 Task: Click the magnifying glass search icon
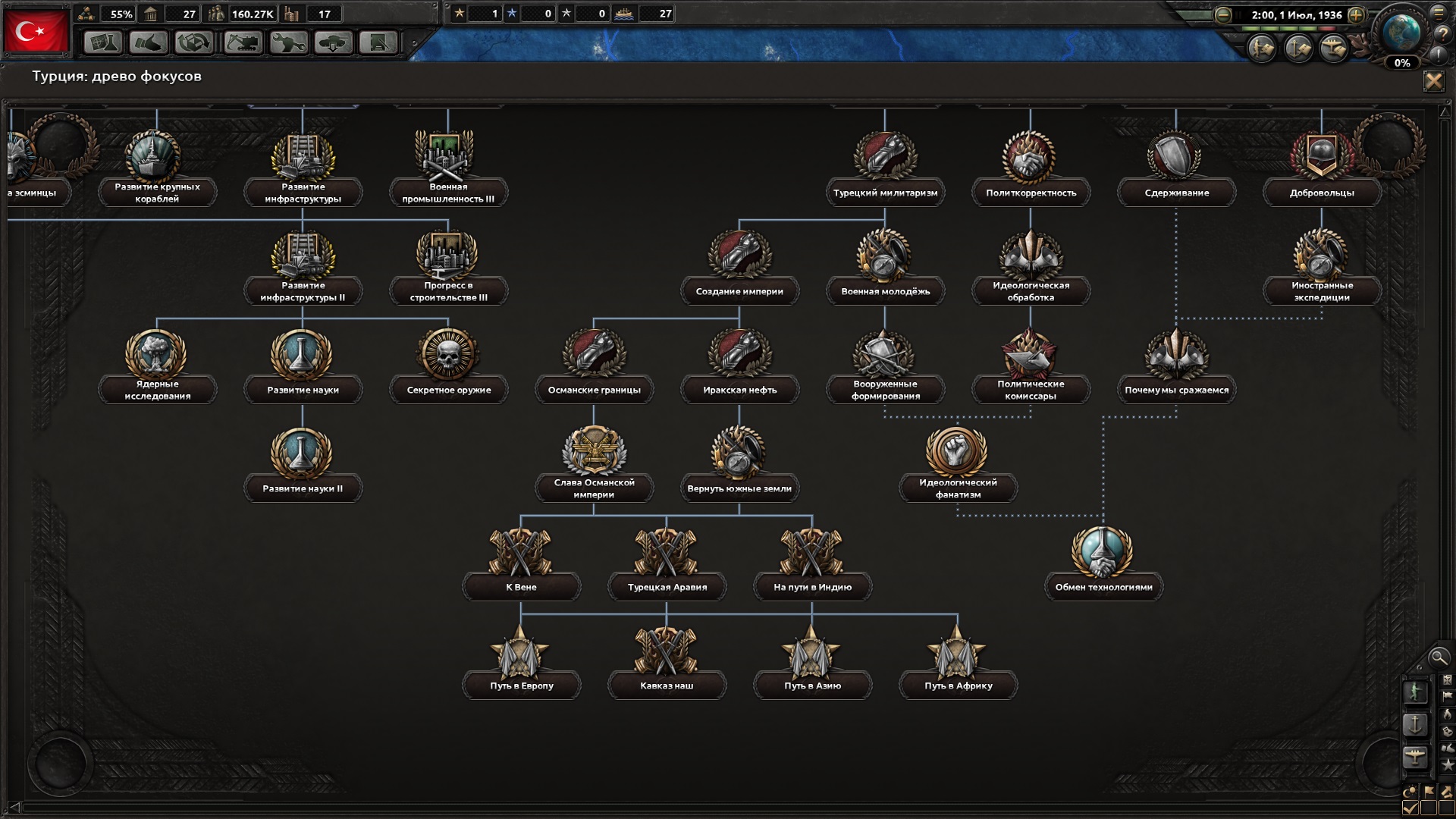pyautogui.click(x=1438, y=657)
